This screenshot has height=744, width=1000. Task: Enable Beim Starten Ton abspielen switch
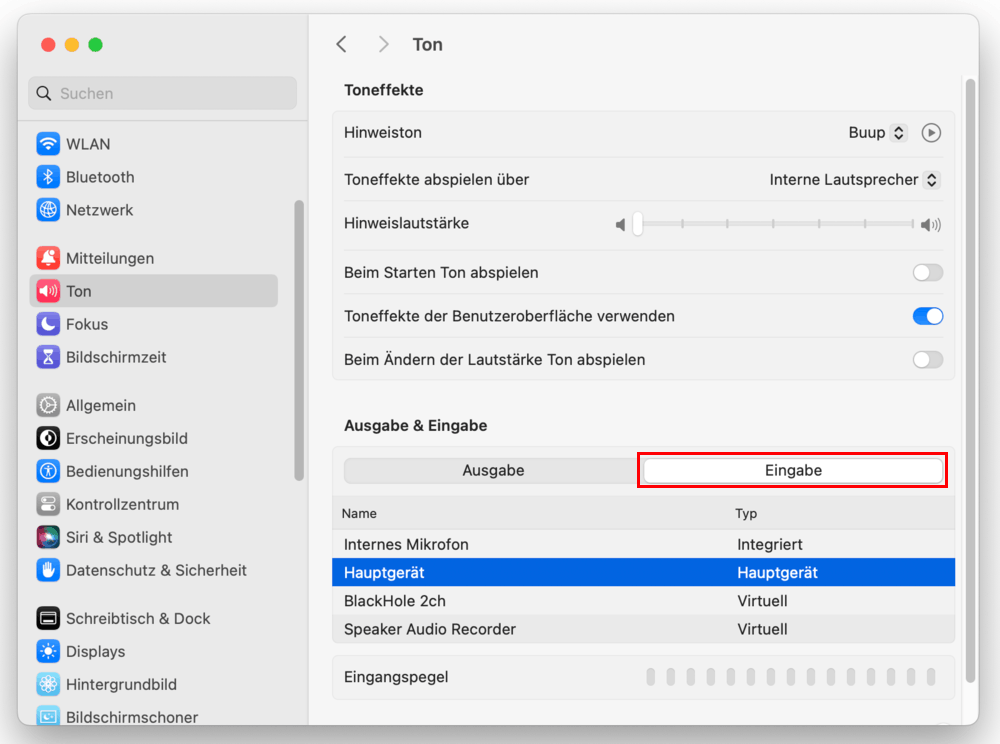click(x=927, y=273)
